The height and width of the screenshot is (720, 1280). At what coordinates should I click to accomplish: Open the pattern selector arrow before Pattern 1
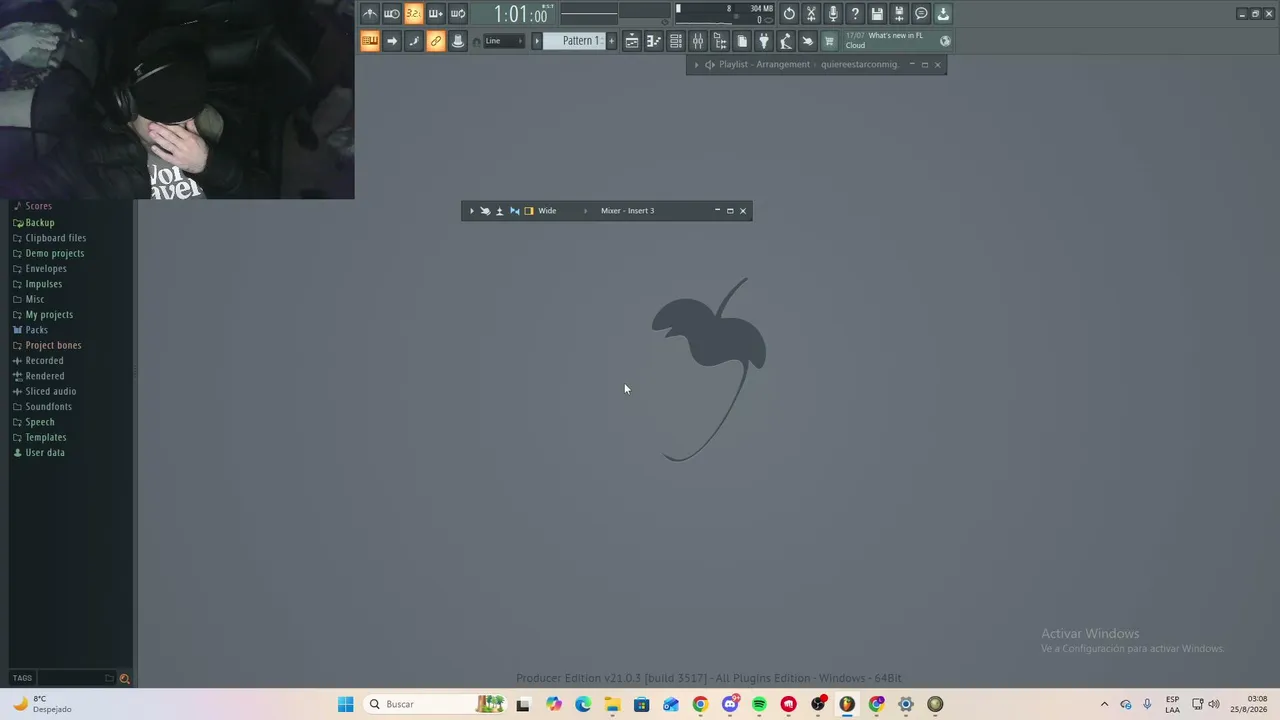[x=537, y=41]
